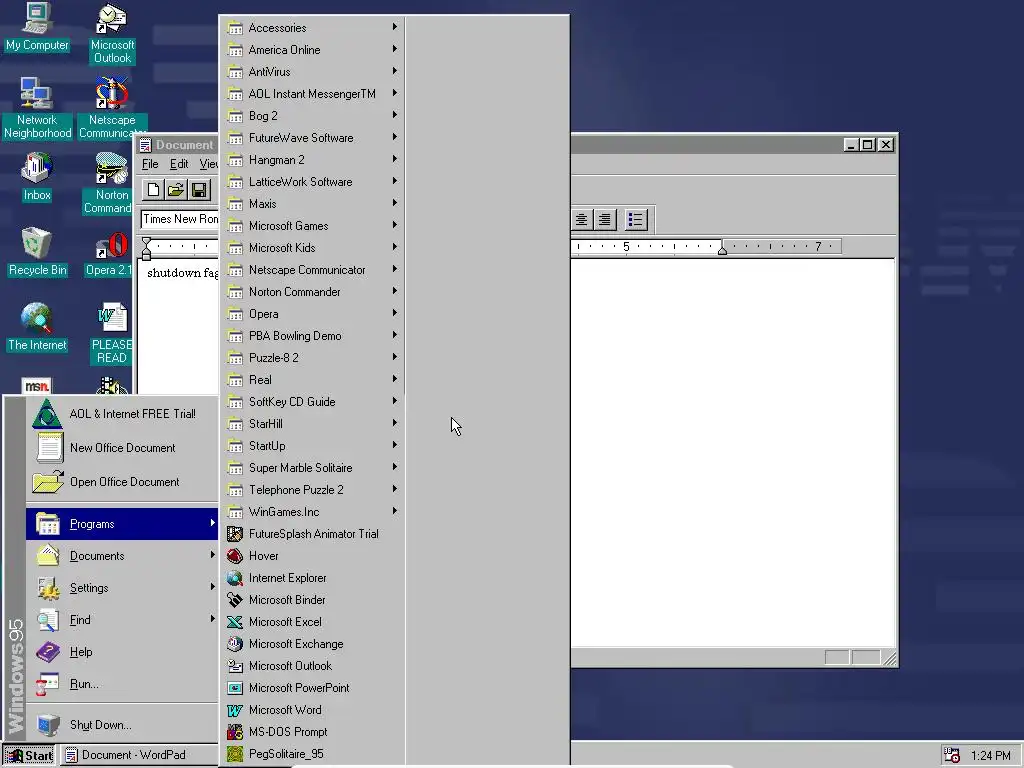The image size is (1024, 768).
Task: Click center align icon in WordPad
Action: pos(581,219)
